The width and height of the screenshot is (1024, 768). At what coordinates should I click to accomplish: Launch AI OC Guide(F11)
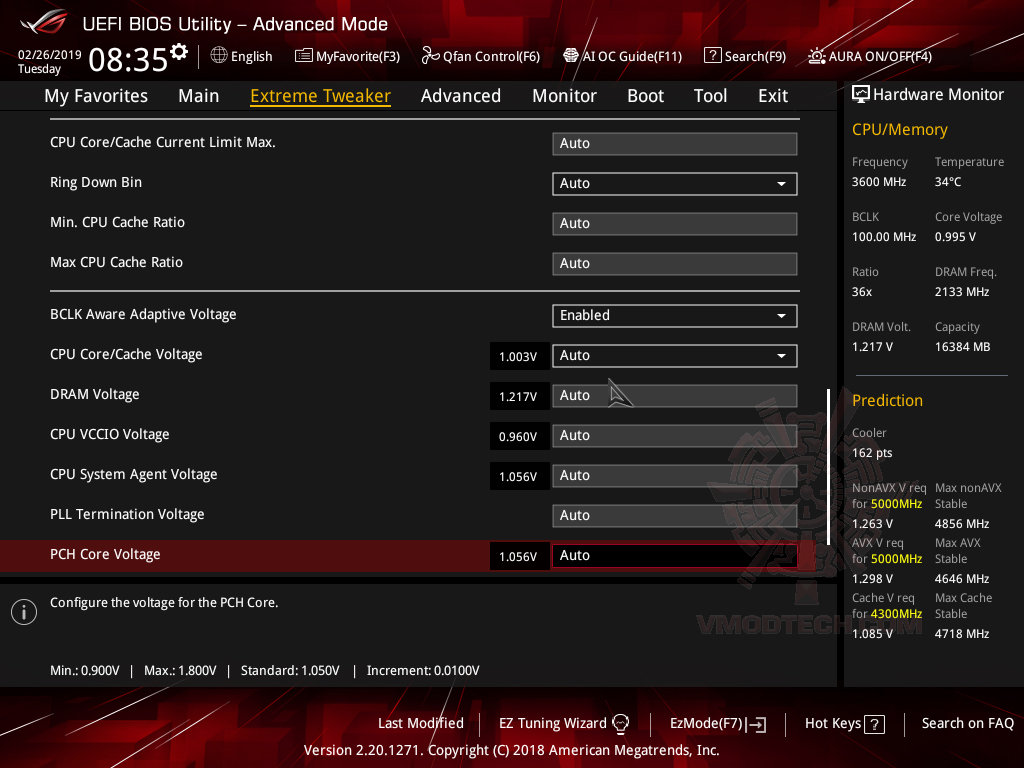click(x=632, y=57)
